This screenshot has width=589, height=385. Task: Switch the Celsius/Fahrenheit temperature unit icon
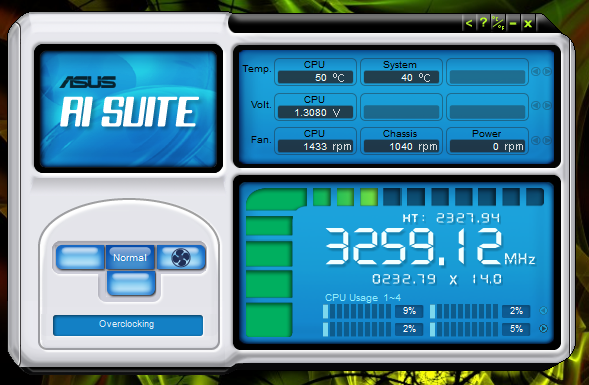(x=498, y=23)
